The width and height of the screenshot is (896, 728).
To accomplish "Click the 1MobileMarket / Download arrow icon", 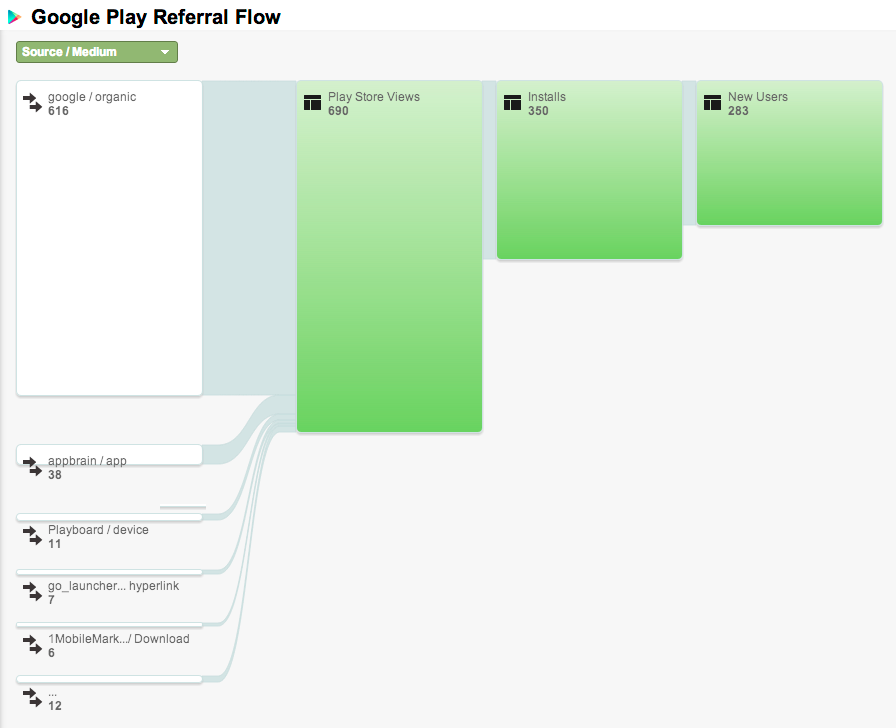I will [x=30, y=643].
